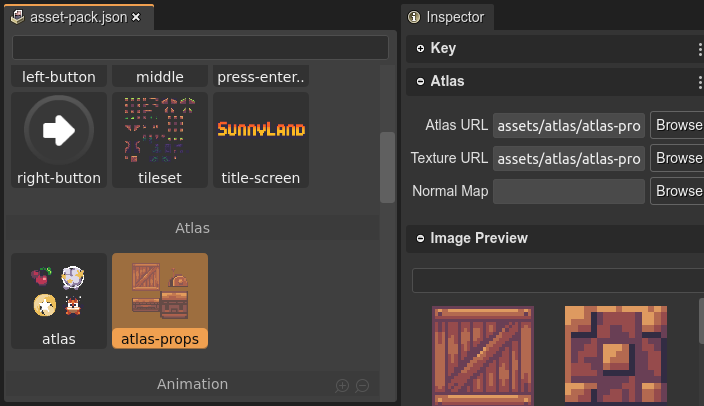The width and height of the screenshot is (704, 406).
Task: Collapse the Atlas inspector section
Action: click(420, 81)
